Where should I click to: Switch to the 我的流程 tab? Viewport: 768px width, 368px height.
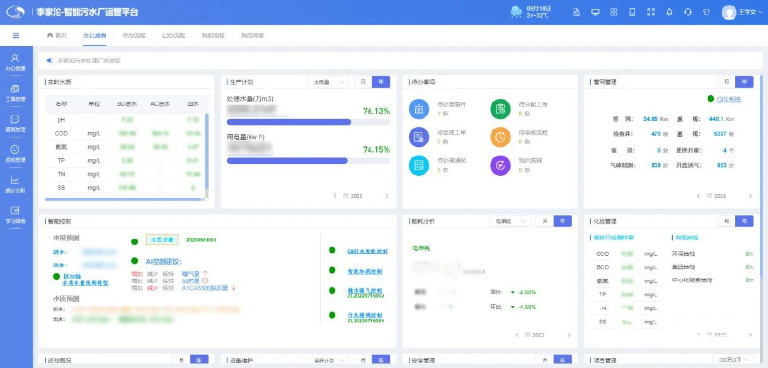[x=213, y=36]
